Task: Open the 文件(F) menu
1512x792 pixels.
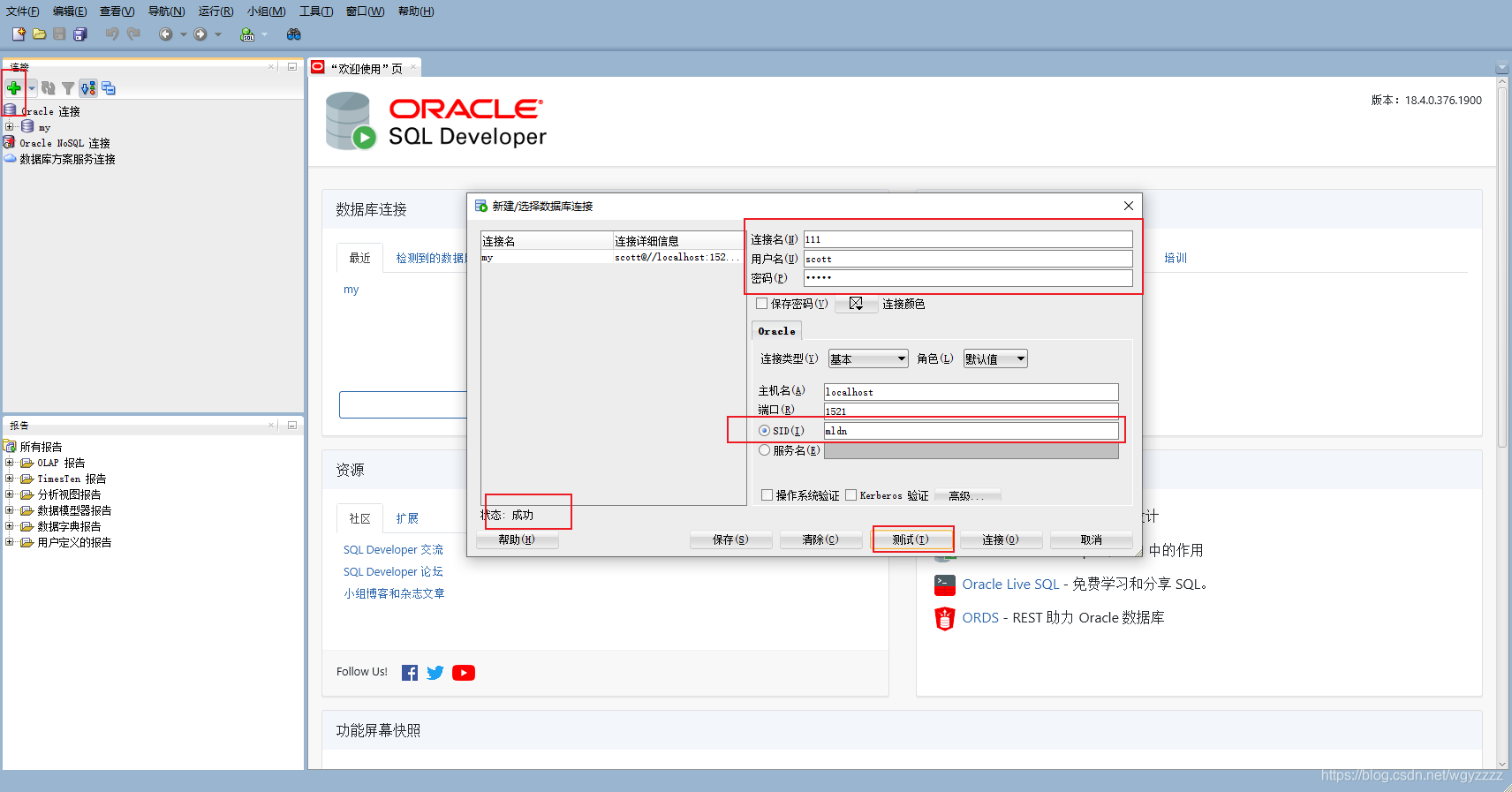Action: 22,11
